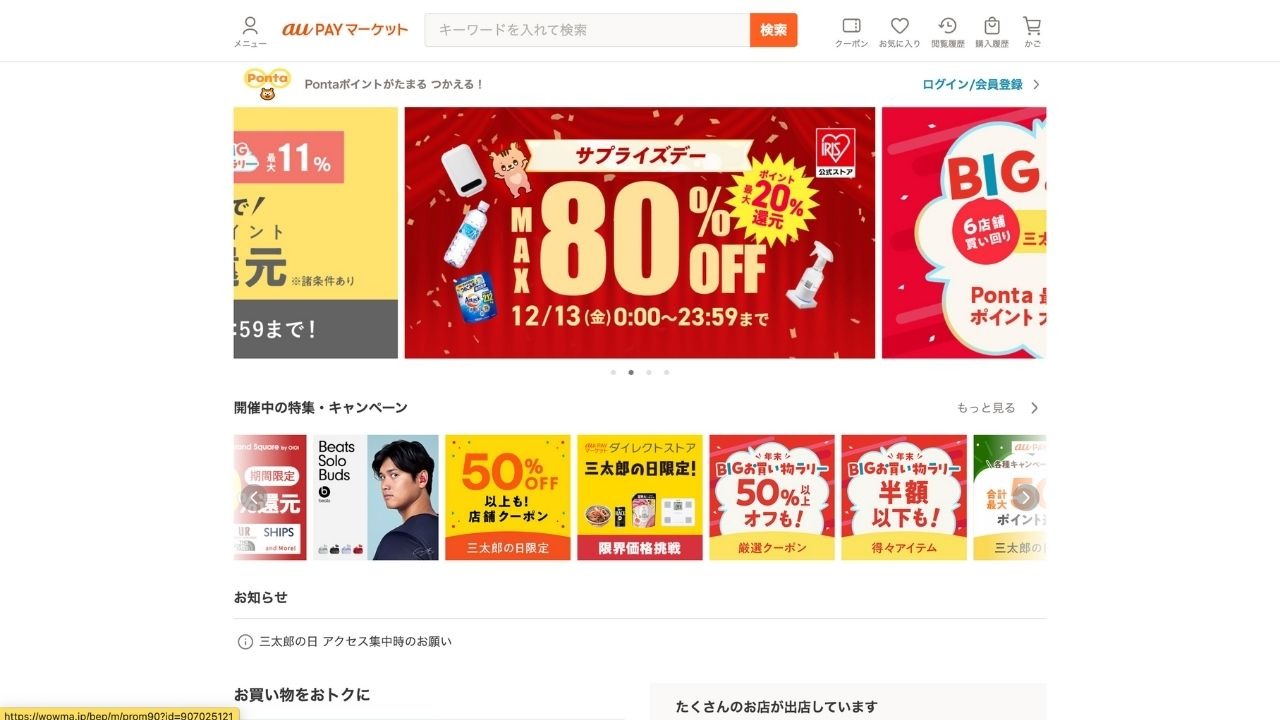Click the au PAY マーケット logo
The image size is (1280, 720).
coord(345,30)
